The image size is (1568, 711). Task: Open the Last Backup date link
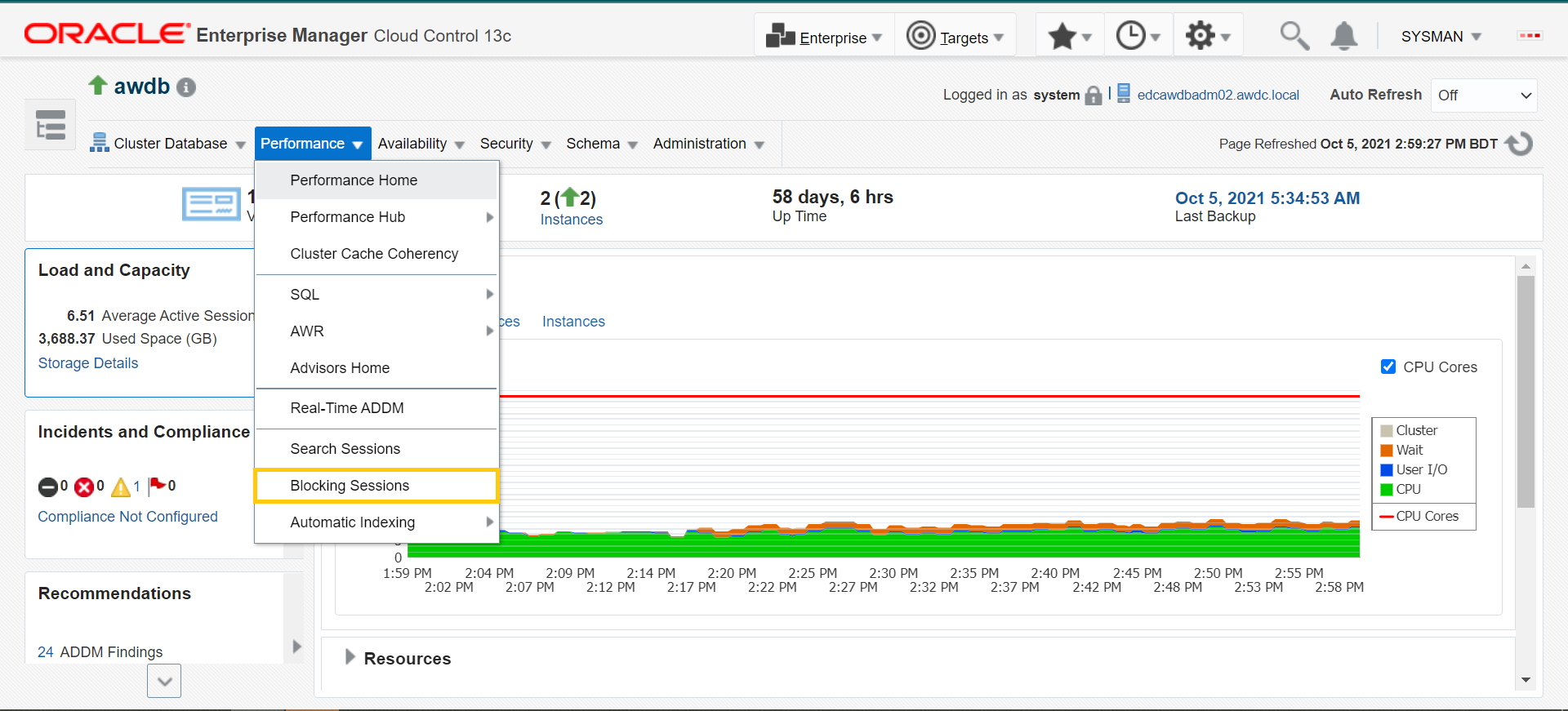tap(1267, 198)
